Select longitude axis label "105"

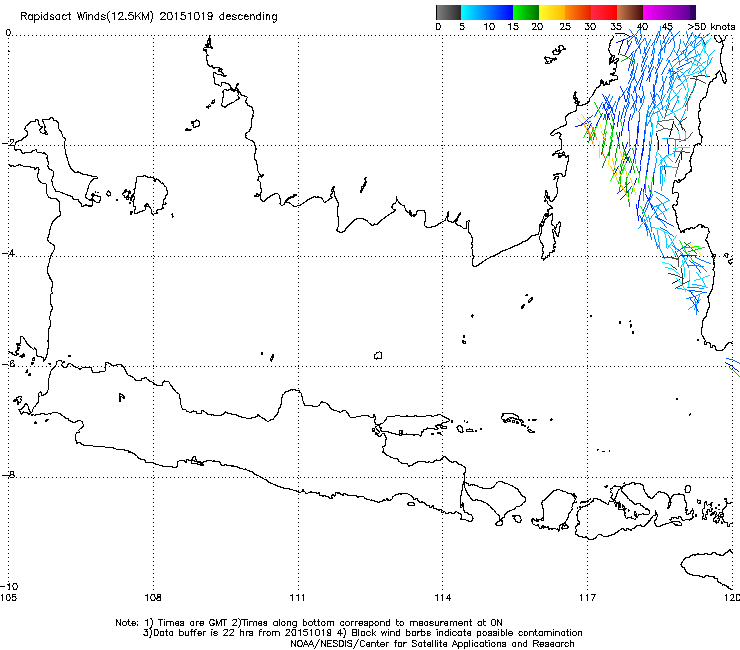pyautogui.click(x=8, y=598)
